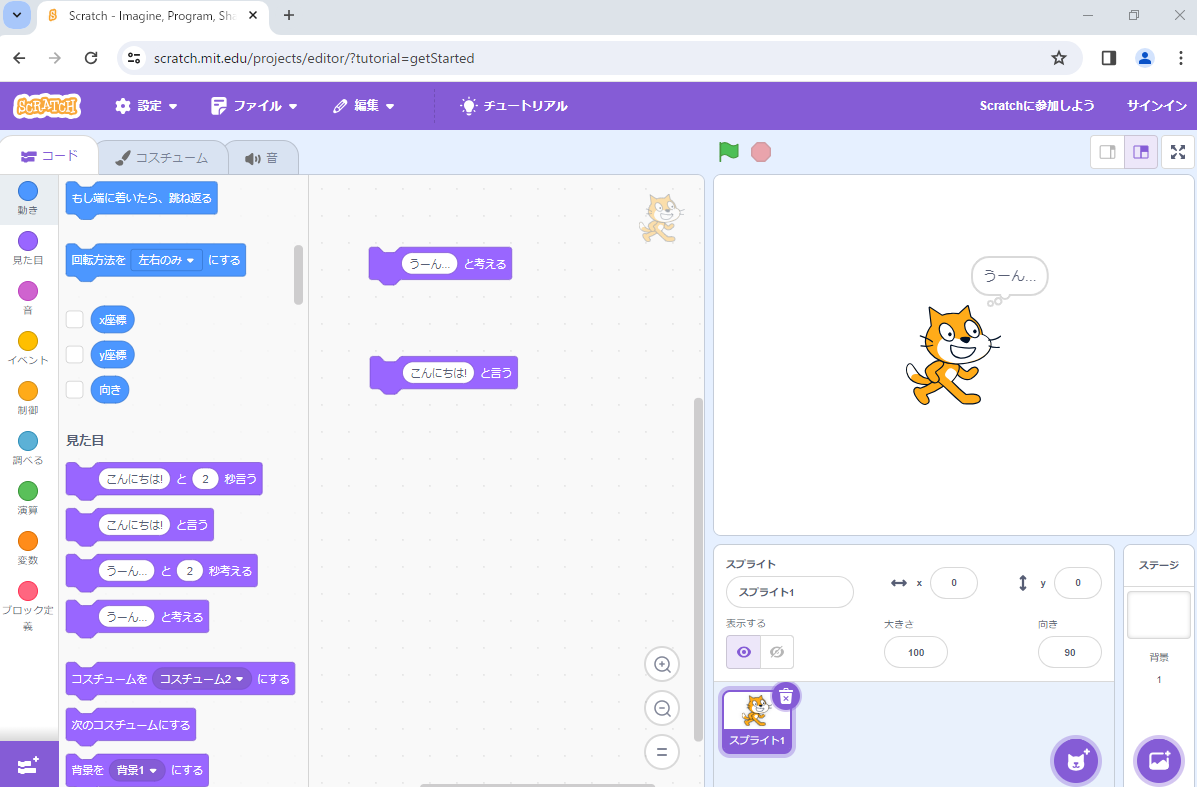Switch to large stage layout
Viewport: 1197px width, 787px height.
1141,152
